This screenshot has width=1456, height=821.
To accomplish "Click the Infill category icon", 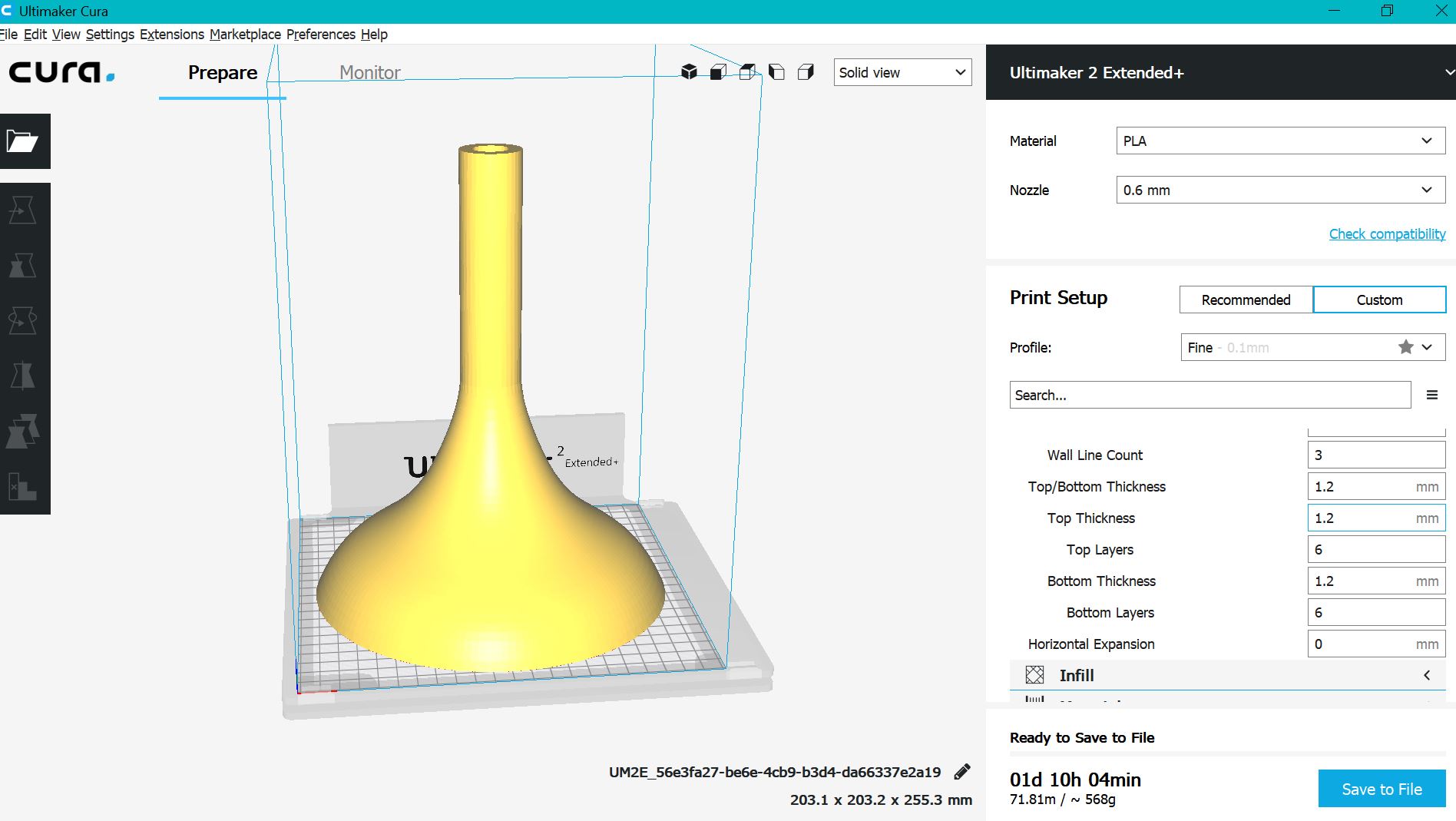I will (1034, 675).
